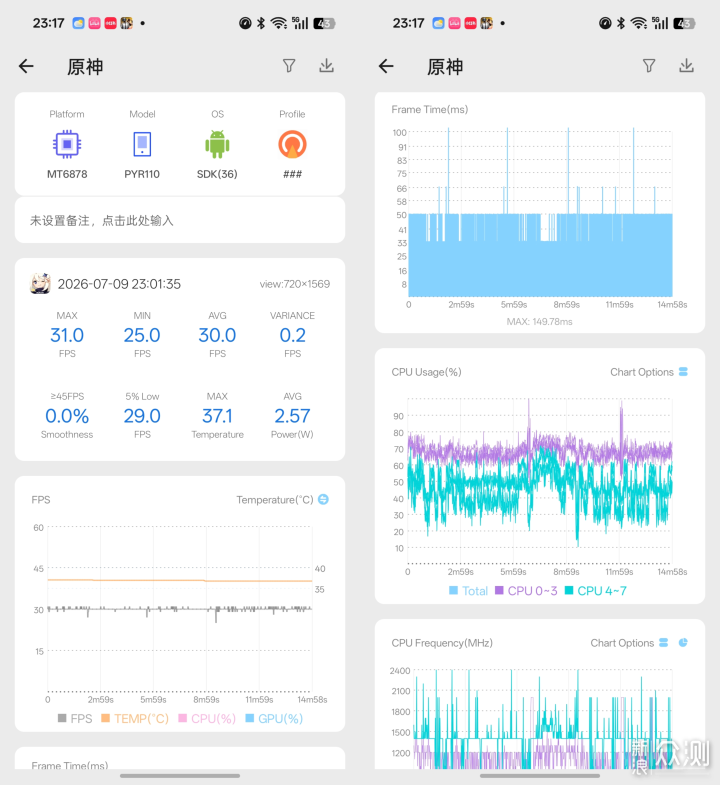Image resolution: width=720 pixels, height=785 pixels.
Task: Tap view:720×1569 resolution text
Action: [x=294, y=284]
